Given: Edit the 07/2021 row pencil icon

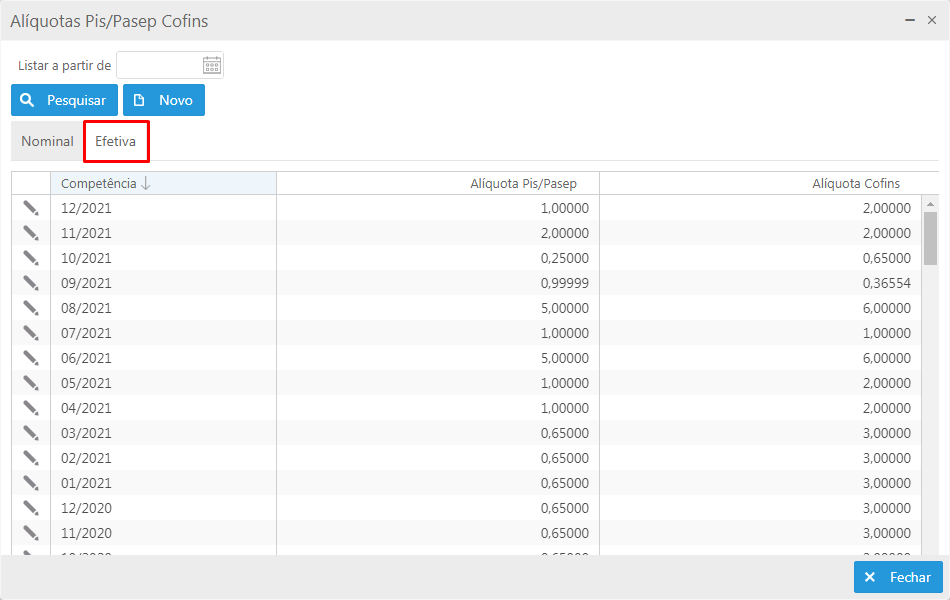Looking at the screenshot, I should coord(31,333).
